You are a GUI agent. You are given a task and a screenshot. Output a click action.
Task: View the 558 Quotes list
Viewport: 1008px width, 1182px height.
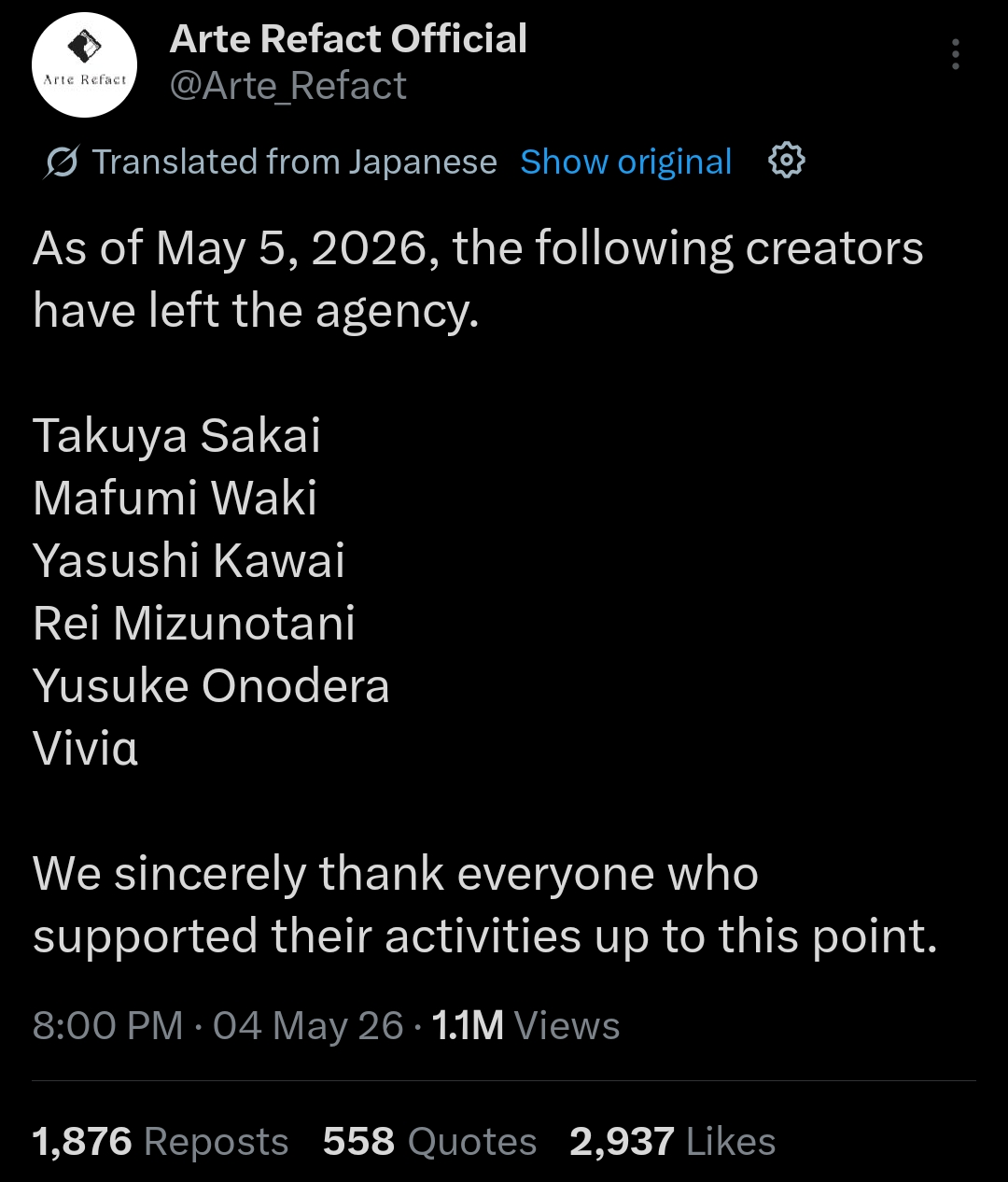point(430,1141)
